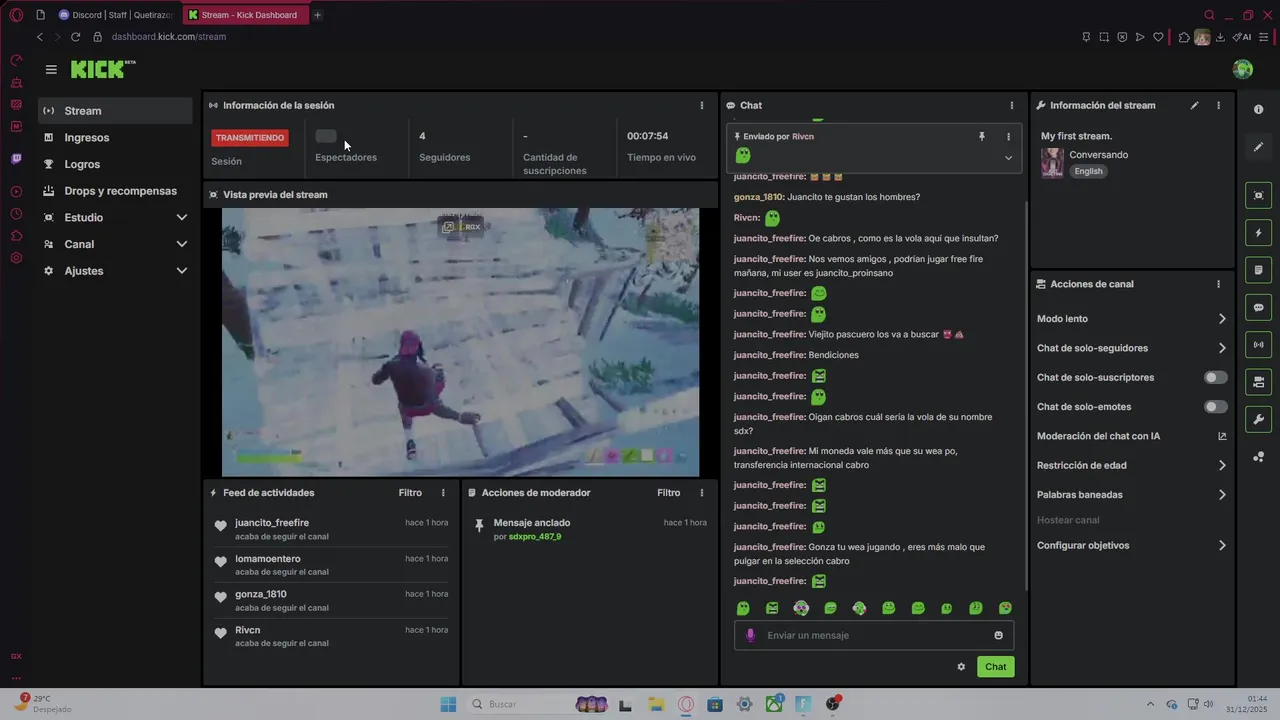
Task: Click the Enviar un mensaje input field
Action: (x=874, y=635)
